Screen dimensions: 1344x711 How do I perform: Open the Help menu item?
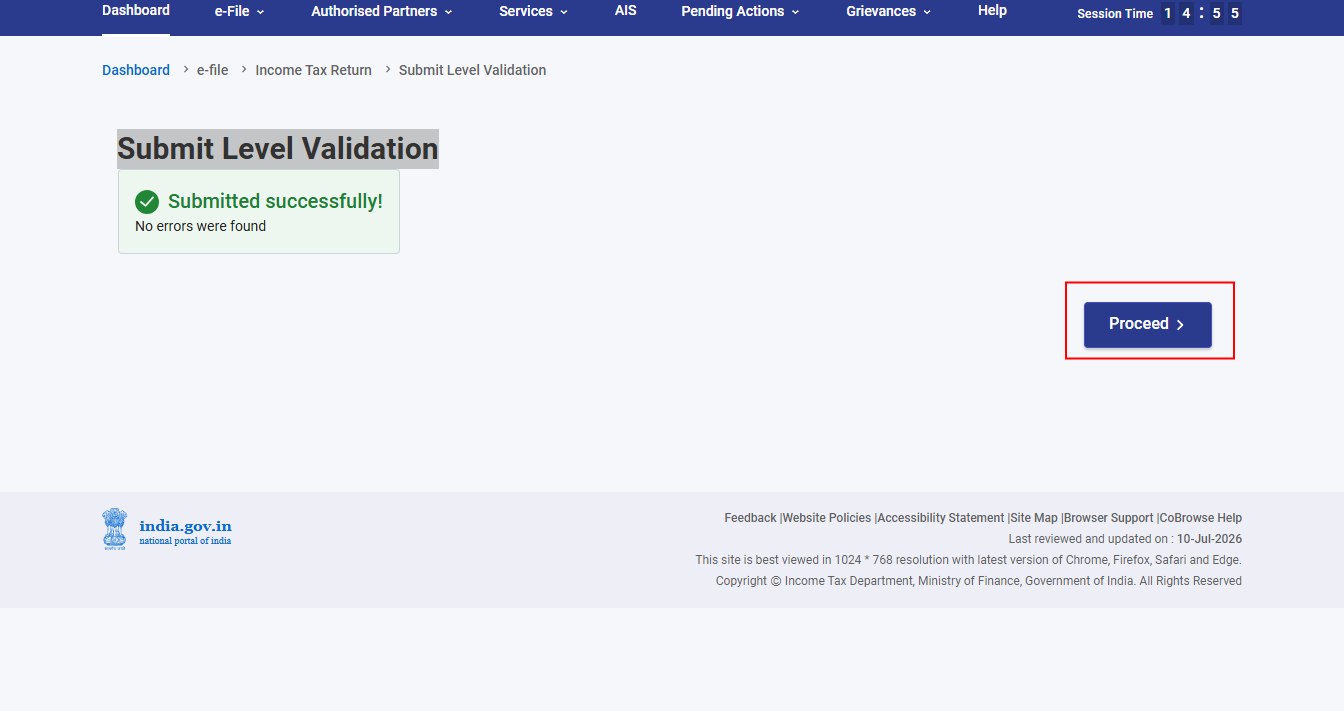click(x=992, y=11)
